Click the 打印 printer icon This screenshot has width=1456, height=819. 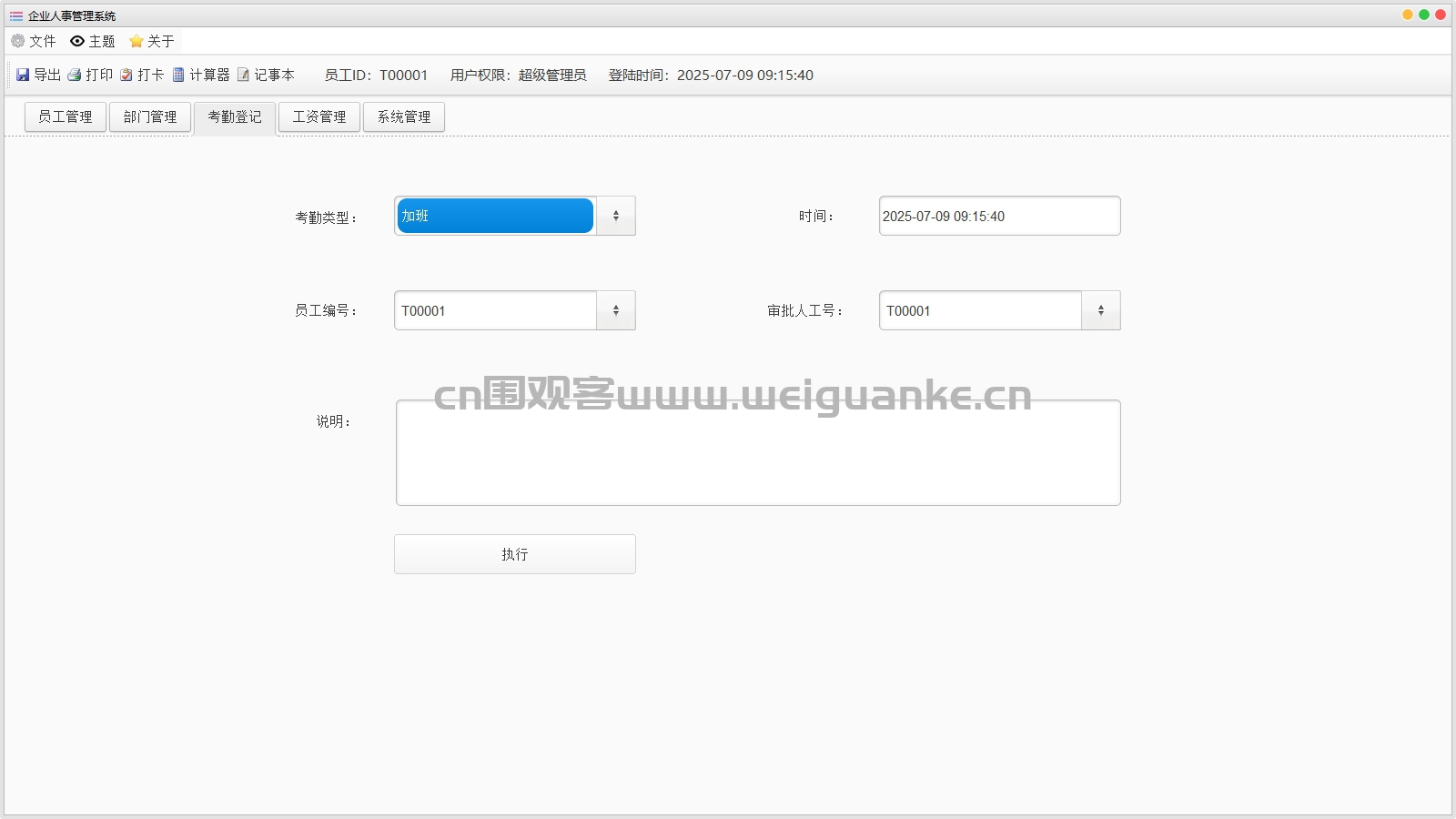[x=75, y=75]
